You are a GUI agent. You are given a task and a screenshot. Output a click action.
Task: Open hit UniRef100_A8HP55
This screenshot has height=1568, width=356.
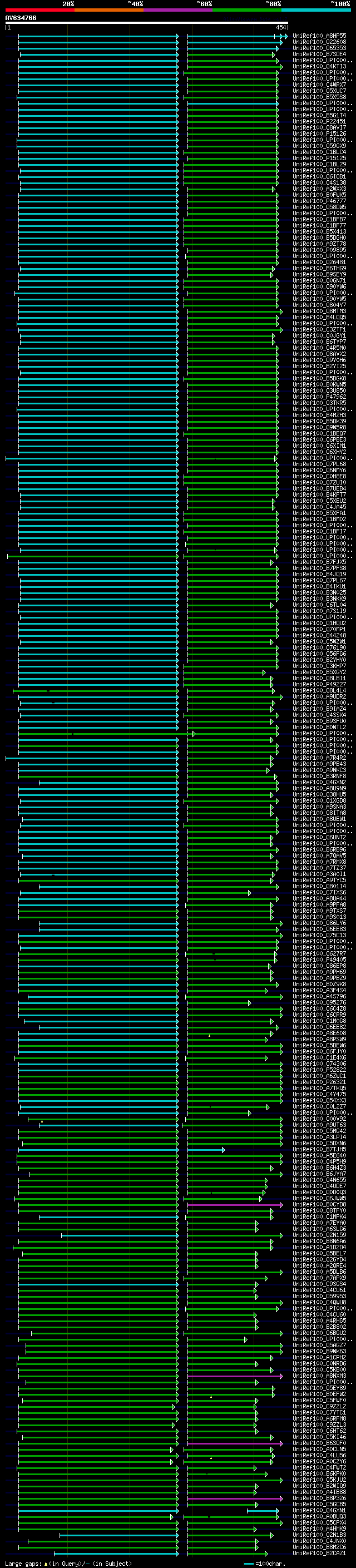click(319, 36)
